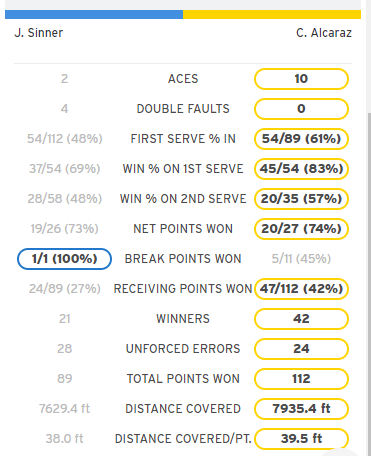This screenshot has height=456, width=371.
Task: Click the blue Sinner portion of the bar
Action: [x=94, y=14]
